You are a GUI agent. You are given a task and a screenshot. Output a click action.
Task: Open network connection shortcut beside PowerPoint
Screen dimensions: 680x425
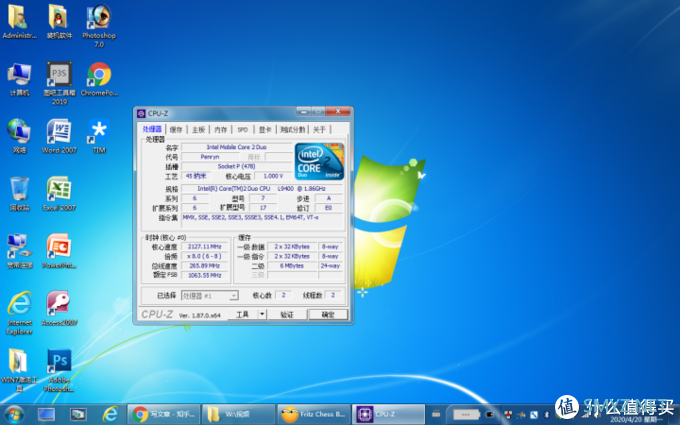click(x=19, y=251)
